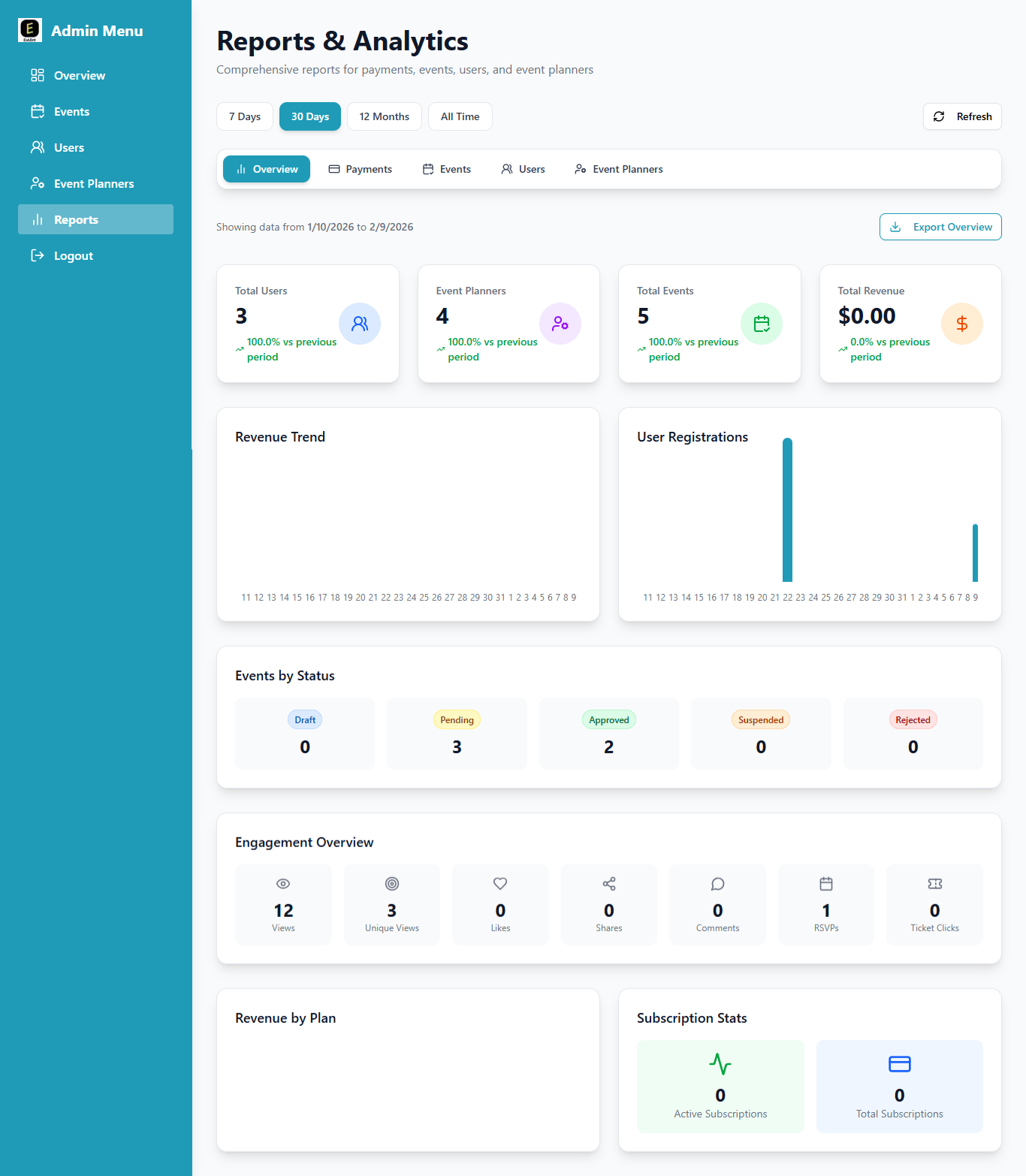Viewport: 1026px width, 1176px height.
Task: Click the Total Users people icon
Action: point(360,324)
